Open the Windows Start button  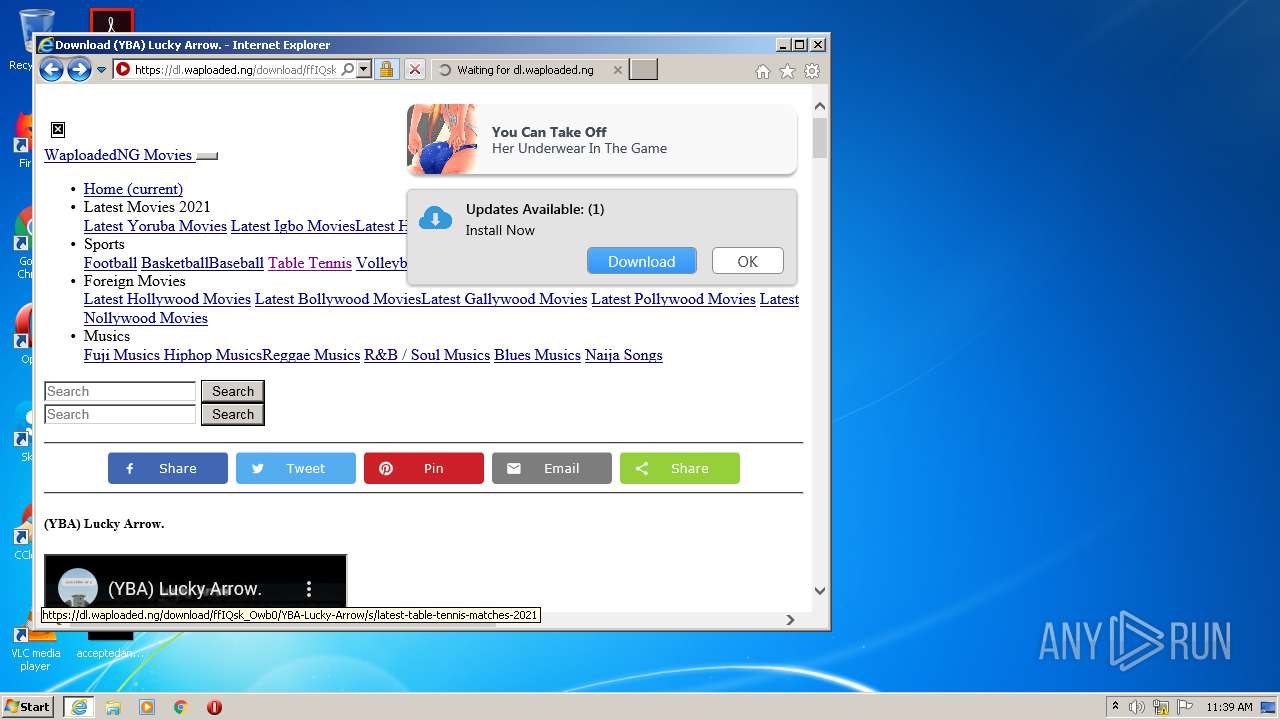[28, 706]
